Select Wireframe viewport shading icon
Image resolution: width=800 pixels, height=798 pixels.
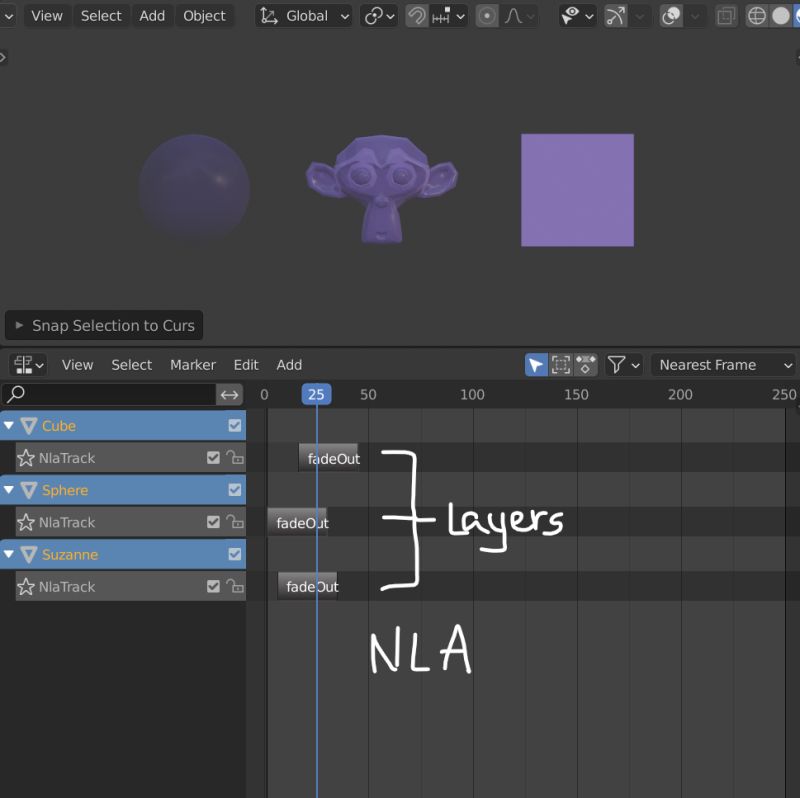pos(757,15)
